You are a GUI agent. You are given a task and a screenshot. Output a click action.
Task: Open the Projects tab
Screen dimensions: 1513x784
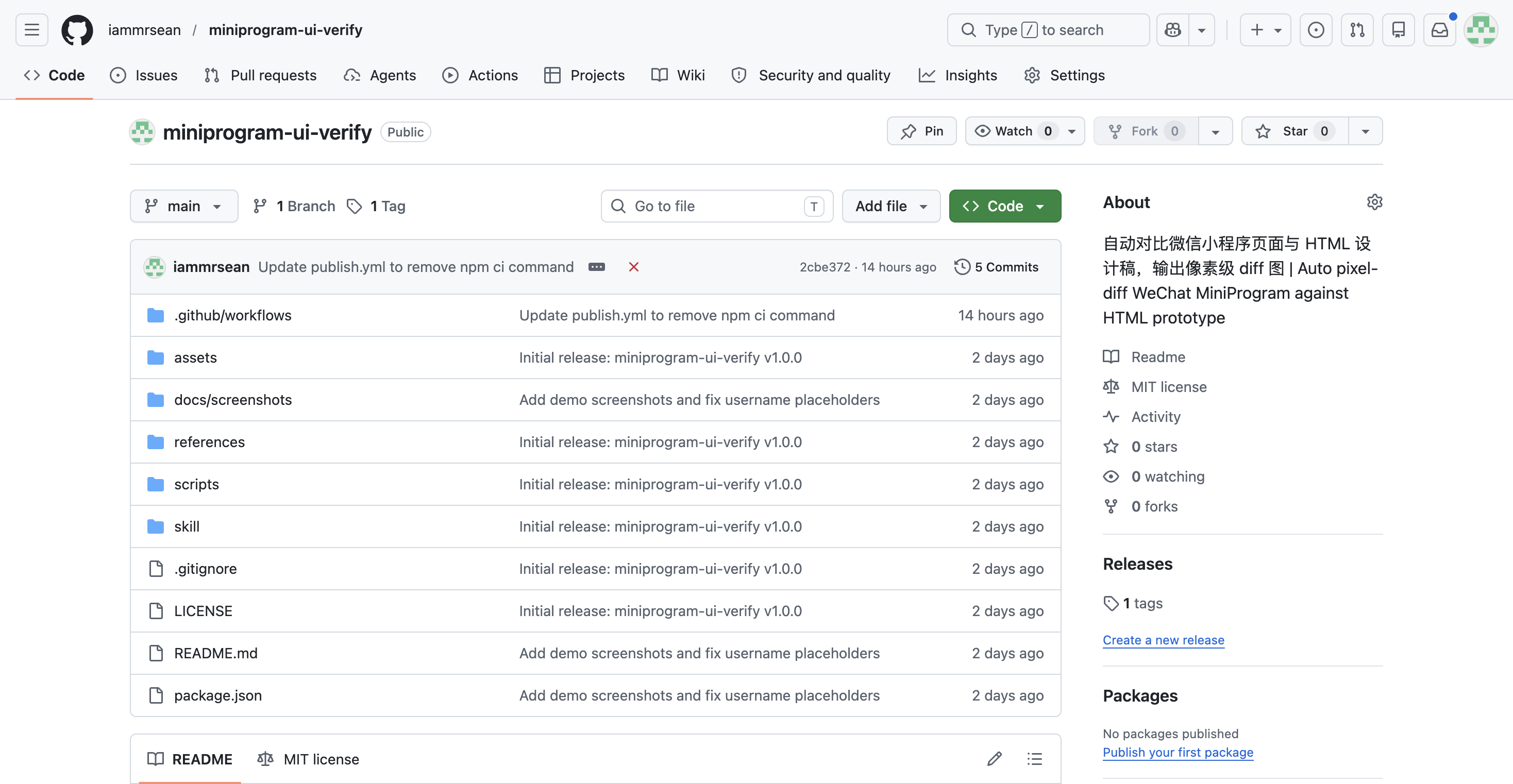click(x=585, y=75)
